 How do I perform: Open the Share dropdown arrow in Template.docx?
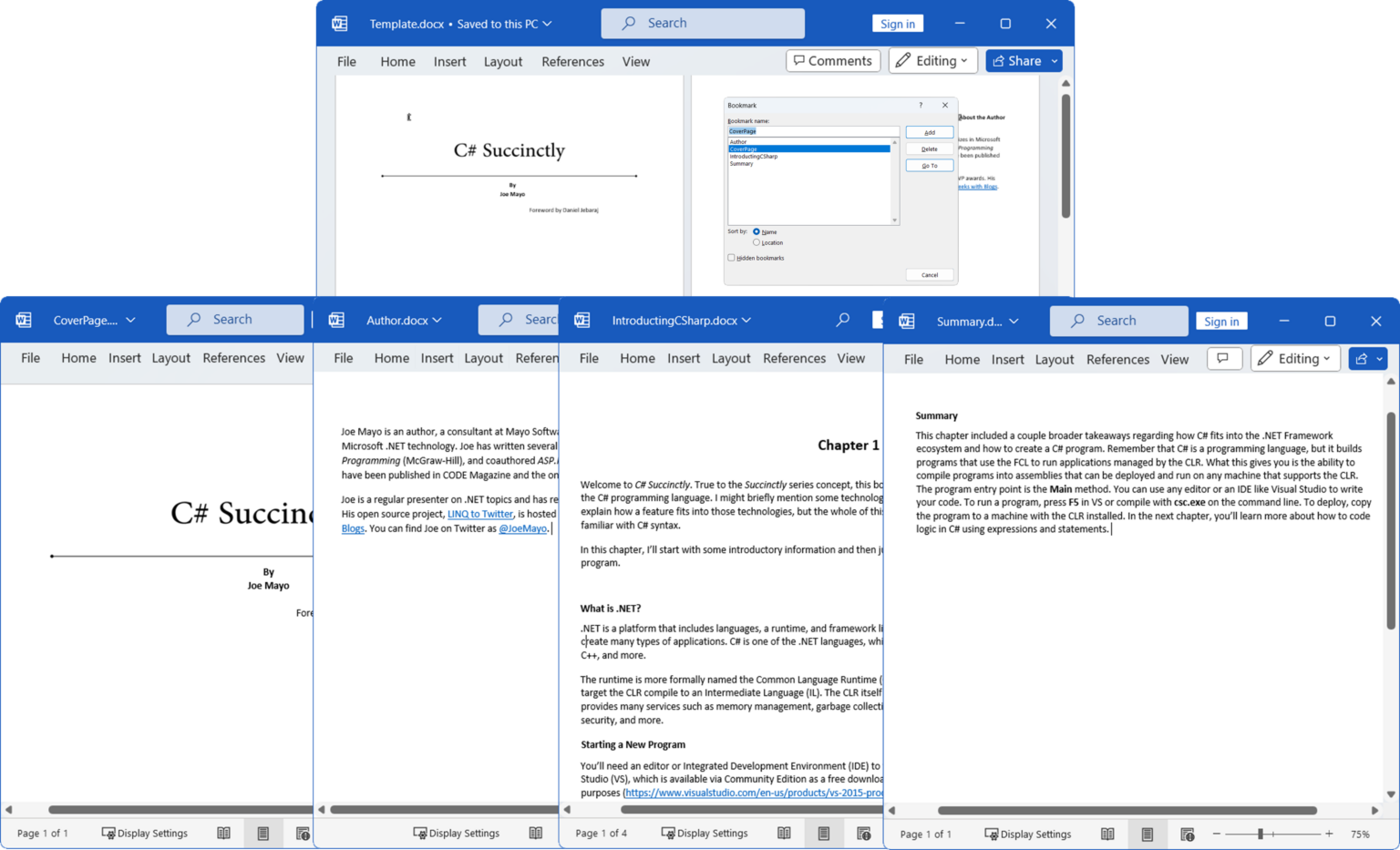(1055, 60)
